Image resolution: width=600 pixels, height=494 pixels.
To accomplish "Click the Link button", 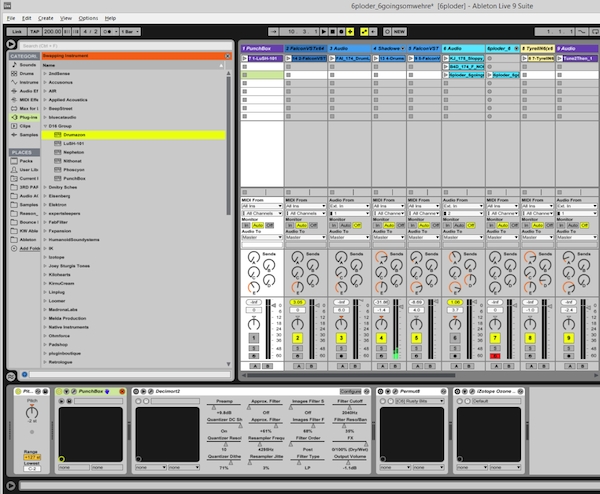I will click(x=17, y=32).
